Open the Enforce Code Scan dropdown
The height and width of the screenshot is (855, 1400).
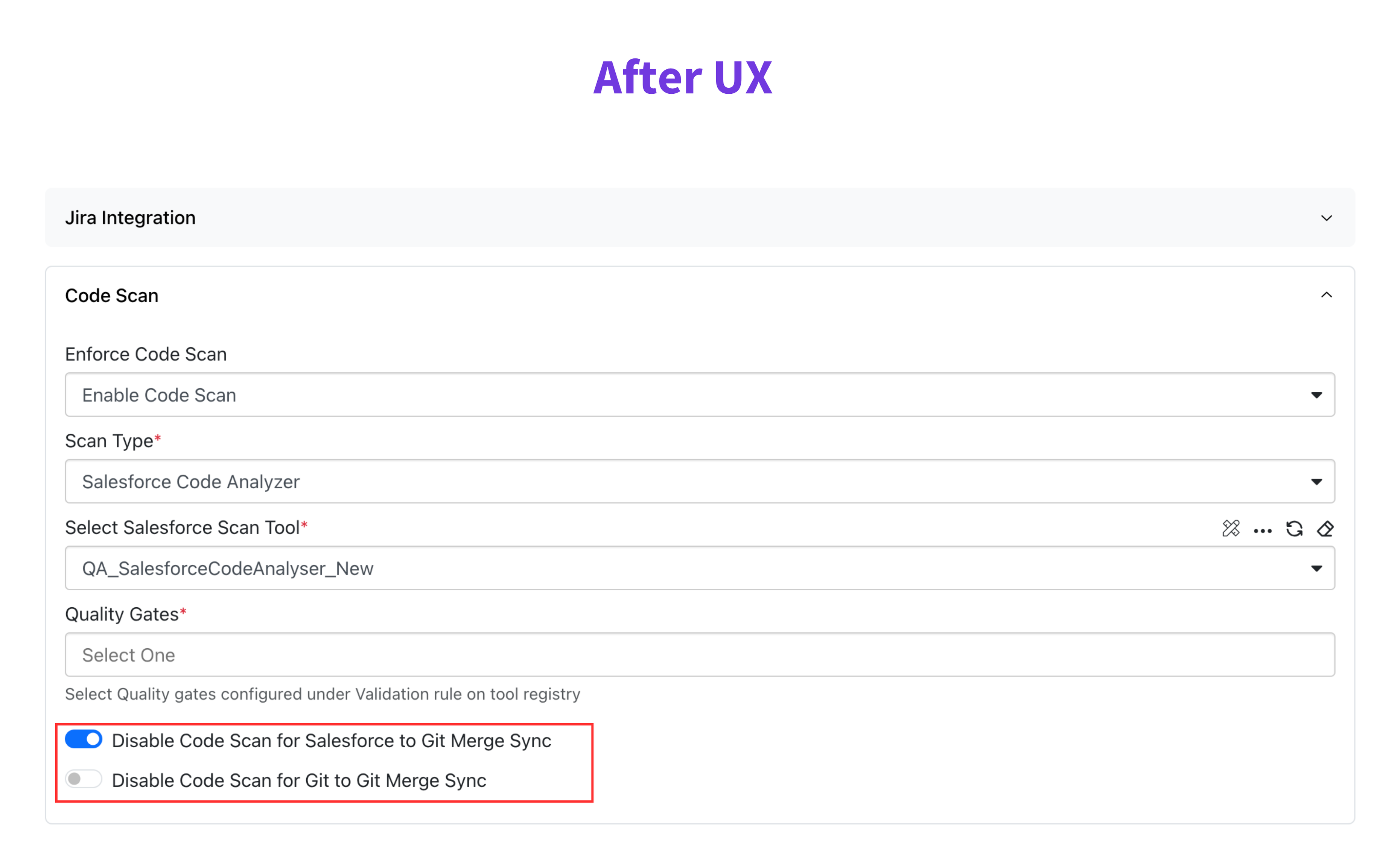(x=699, y=395)
